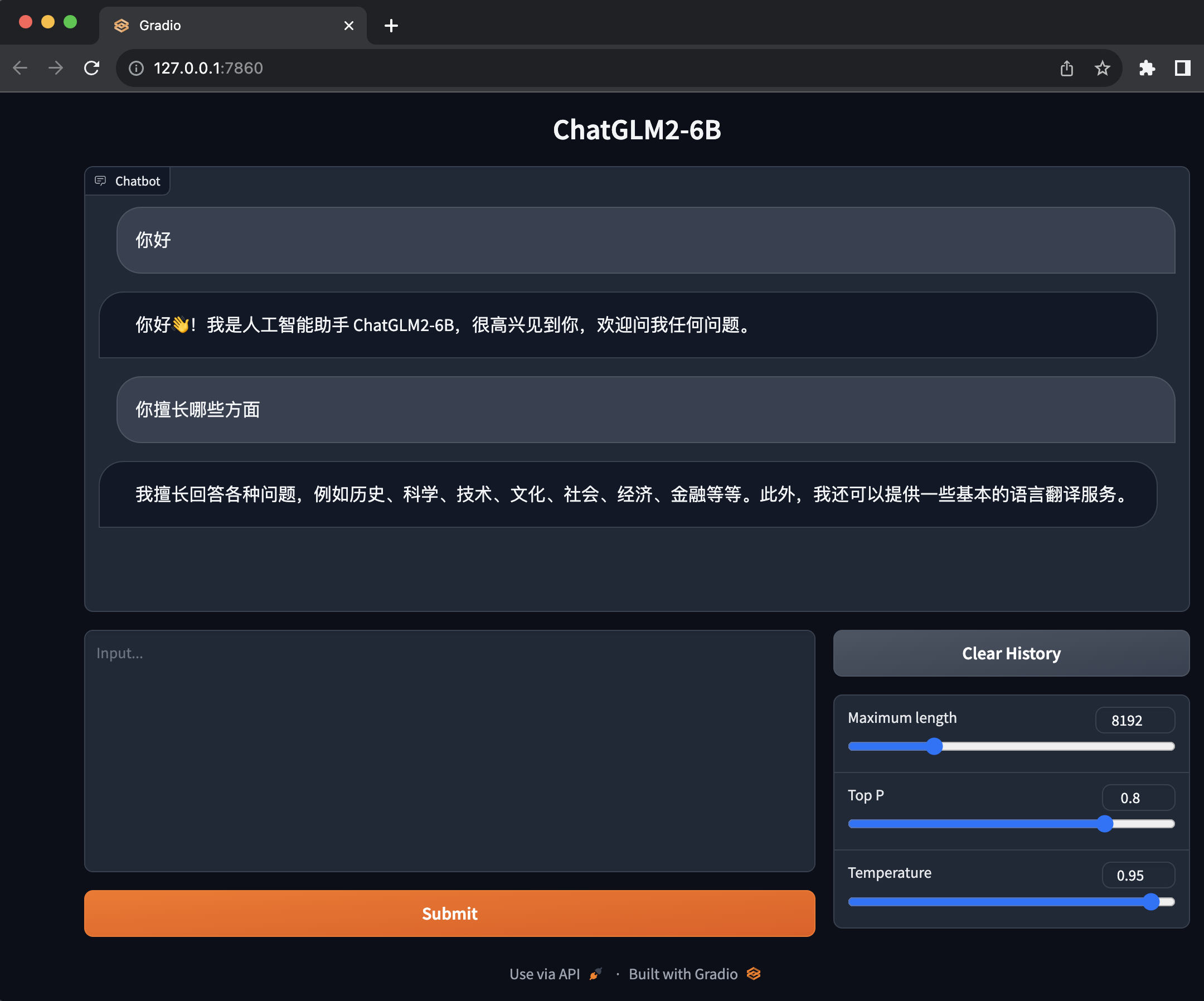Click the macOS red close window button
The image size is (1204, 1001).
tap(25, 22)
